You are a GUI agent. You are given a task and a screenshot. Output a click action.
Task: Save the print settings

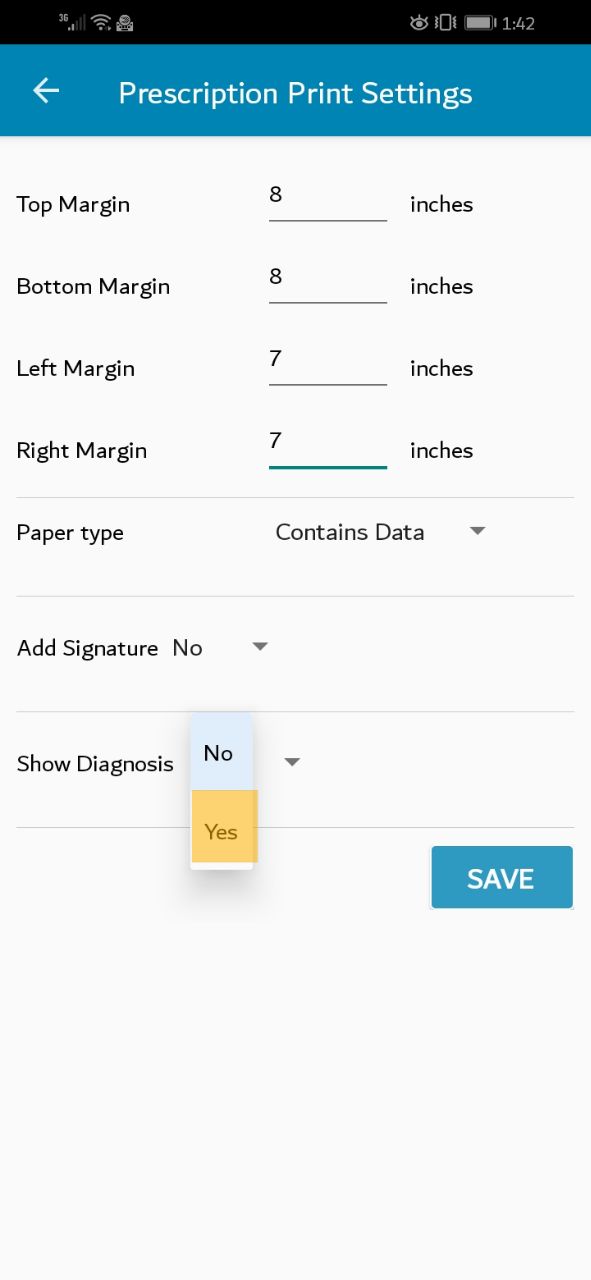(x=502, y=878)
